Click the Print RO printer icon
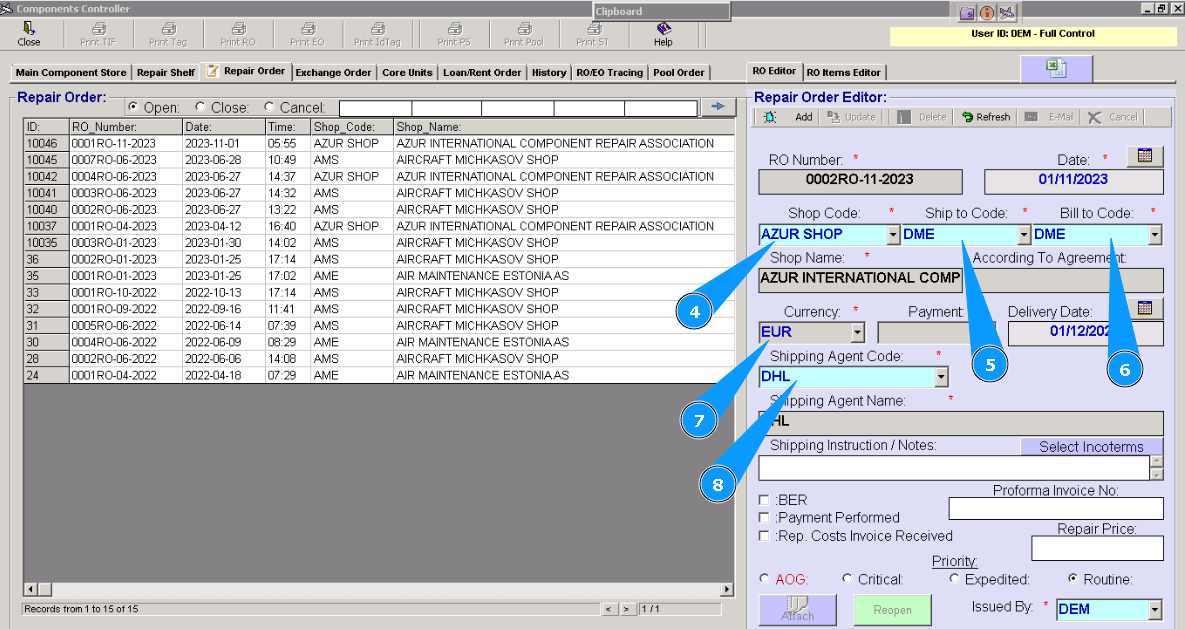The image size is (1185, 629). click(238, 29)
